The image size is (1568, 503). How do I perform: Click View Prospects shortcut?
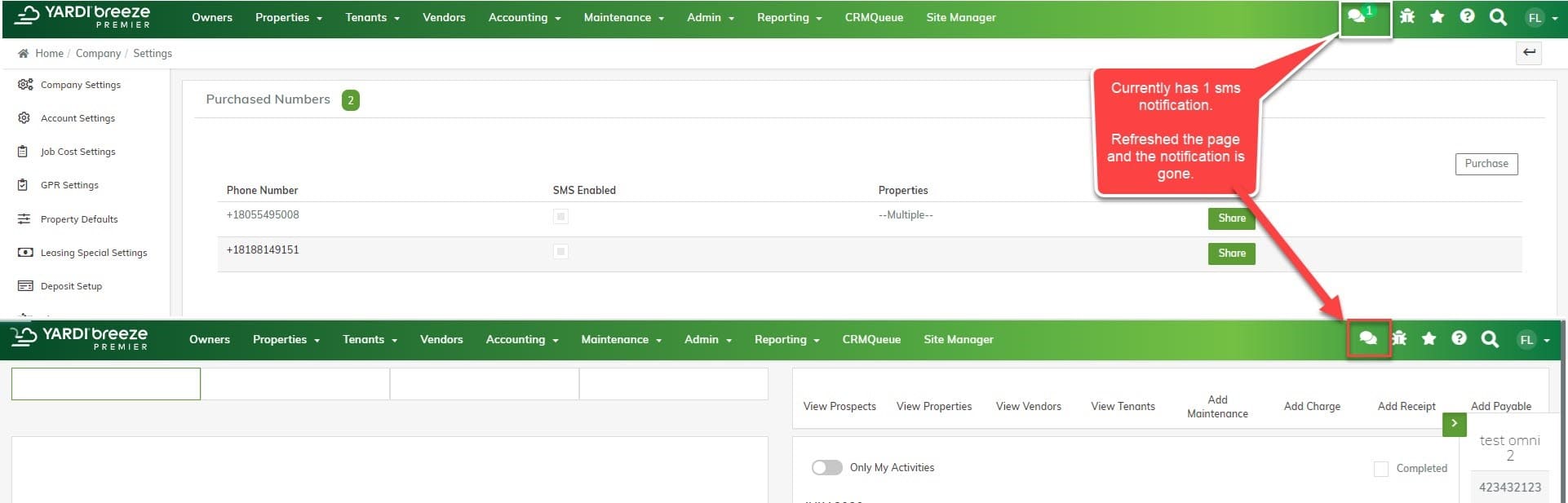coord(839,406)
